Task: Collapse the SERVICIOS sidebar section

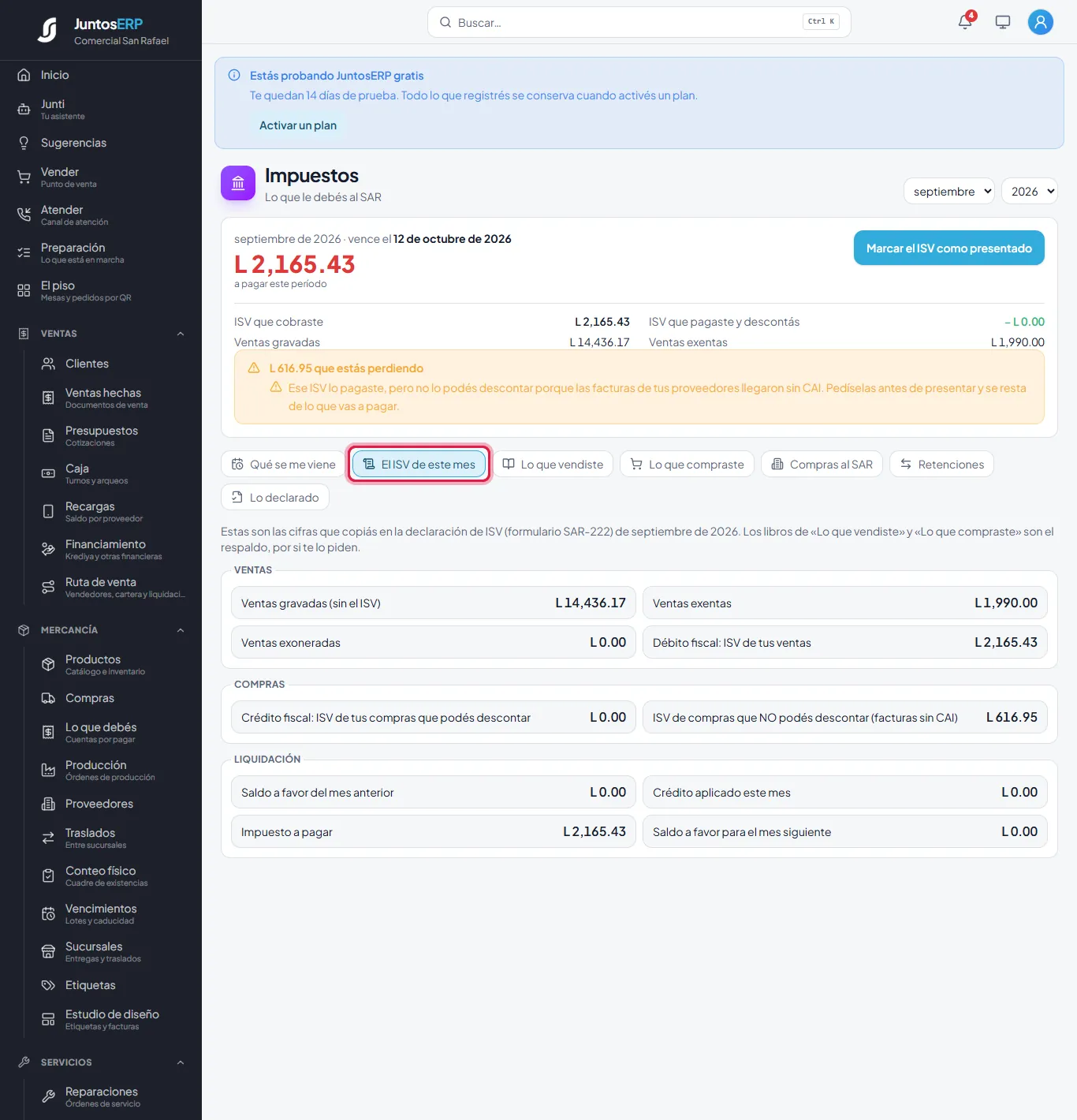Action: coord(181,1062)
